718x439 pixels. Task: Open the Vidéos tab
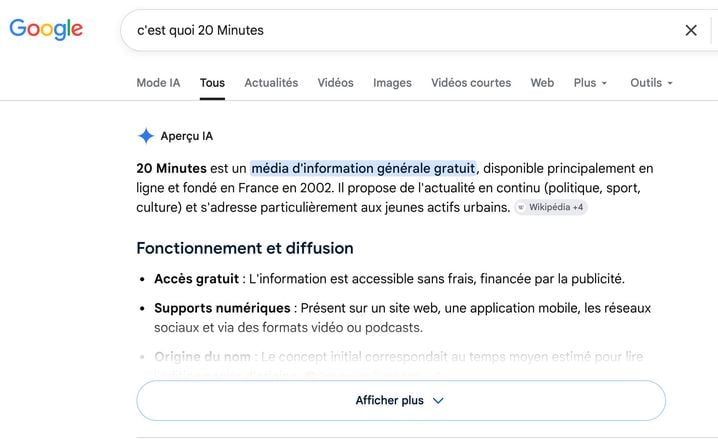(336, 83)
